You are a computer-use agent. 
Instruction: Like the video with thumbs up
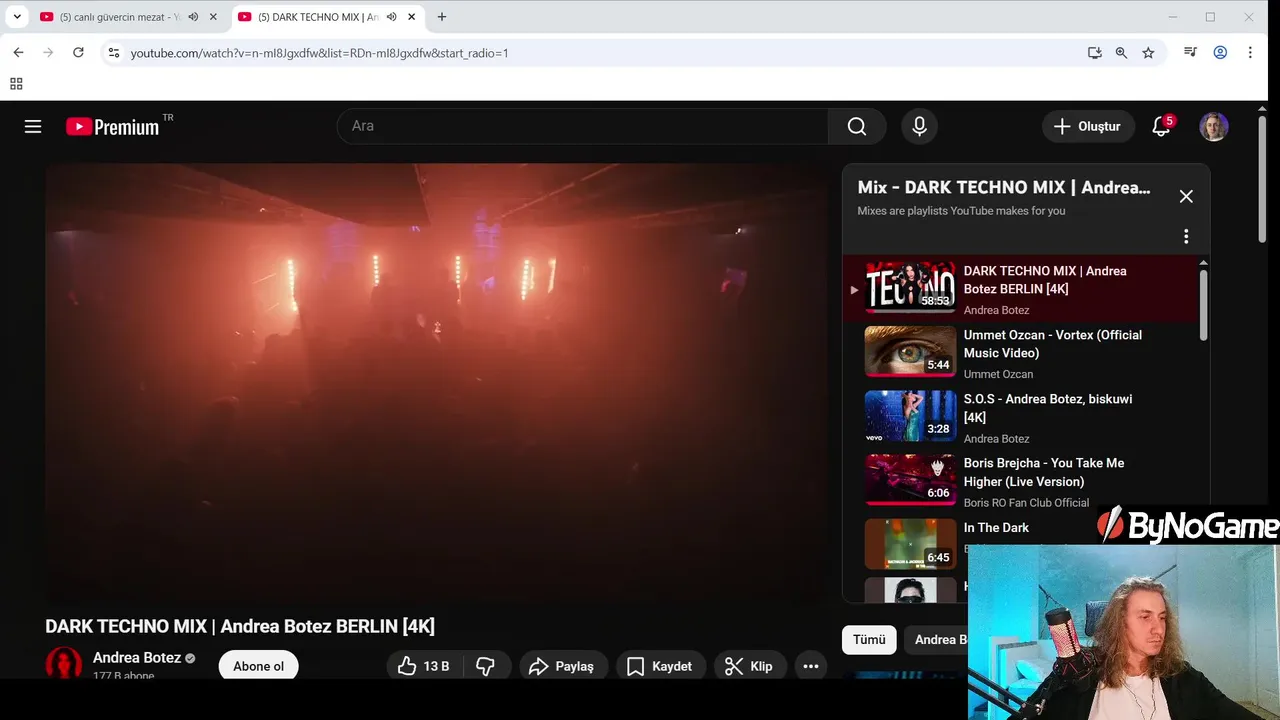pyautogui.click(x=424, y=666)
